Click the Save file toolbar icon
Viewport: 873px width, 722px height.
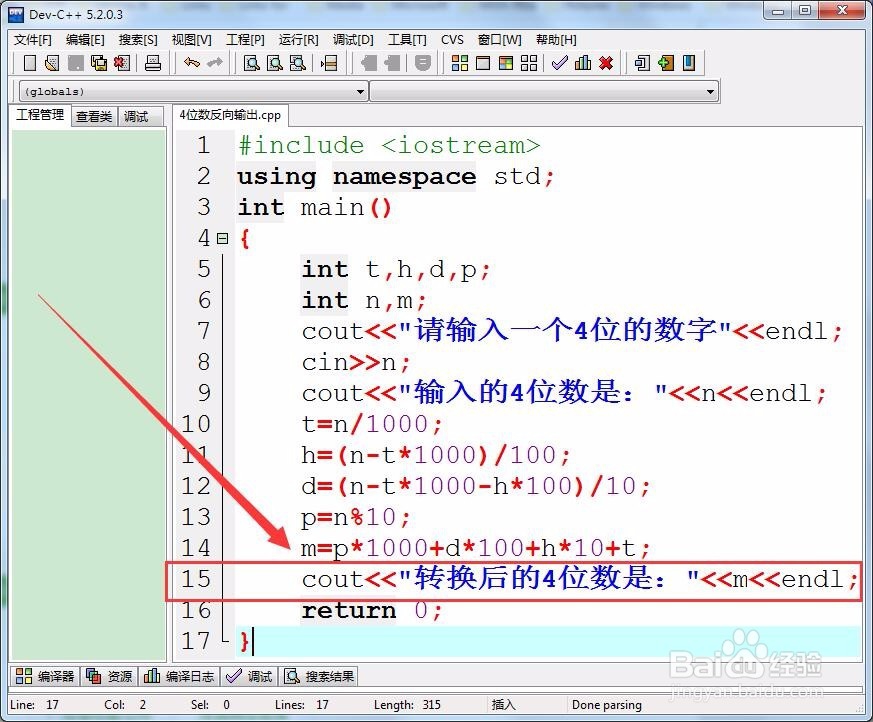pyautogui.click(x=75, y=63)
